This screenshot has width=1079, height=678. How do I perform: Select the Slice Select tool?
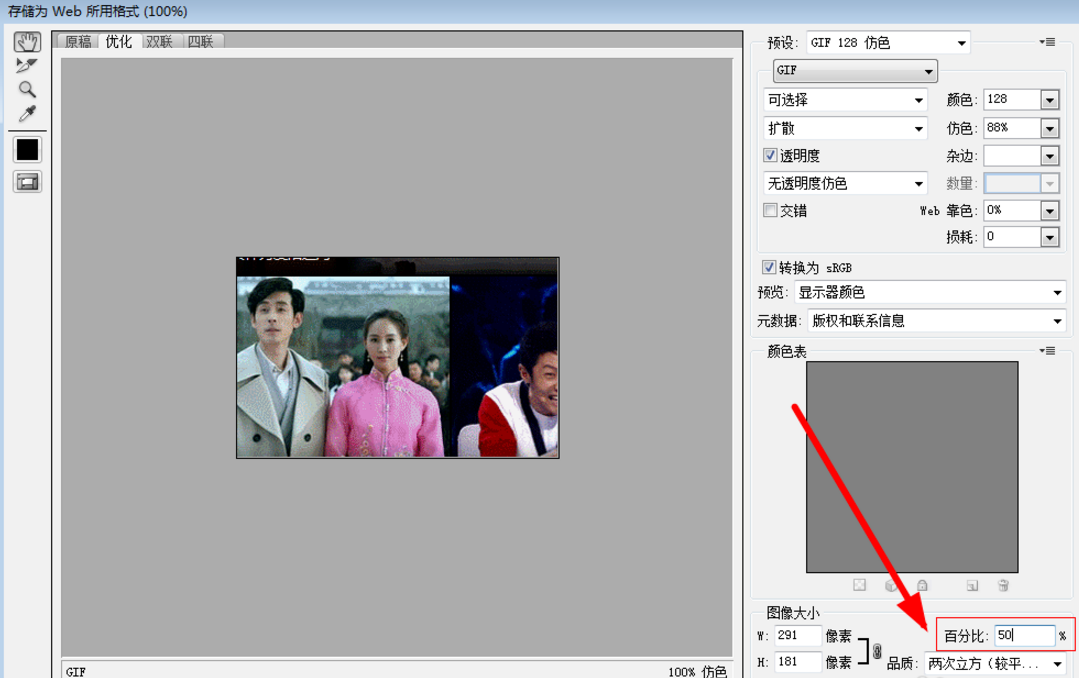(x=27, y=66)
